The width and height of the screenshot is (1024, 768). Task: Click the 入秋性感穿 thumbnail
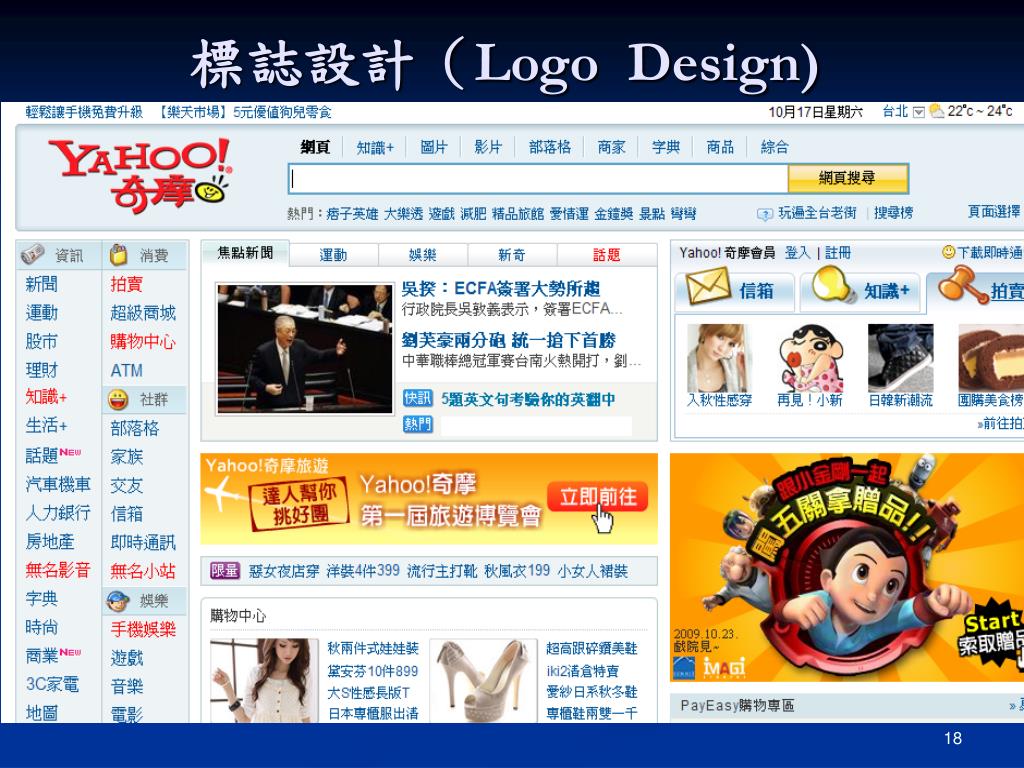coord(719,357)
